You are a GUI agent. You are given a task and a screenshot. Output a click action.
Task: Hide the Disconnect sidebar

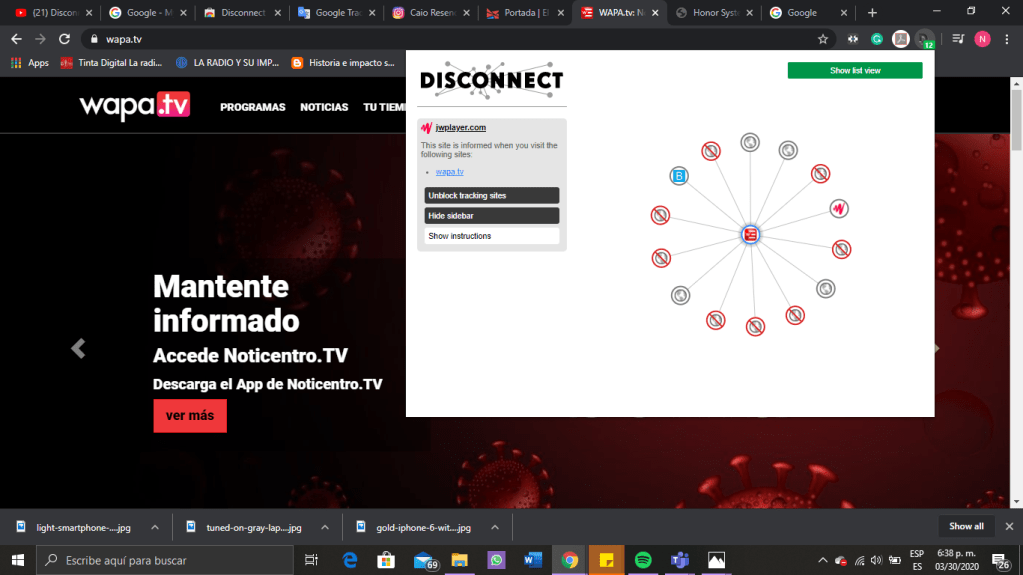(491, 216)
